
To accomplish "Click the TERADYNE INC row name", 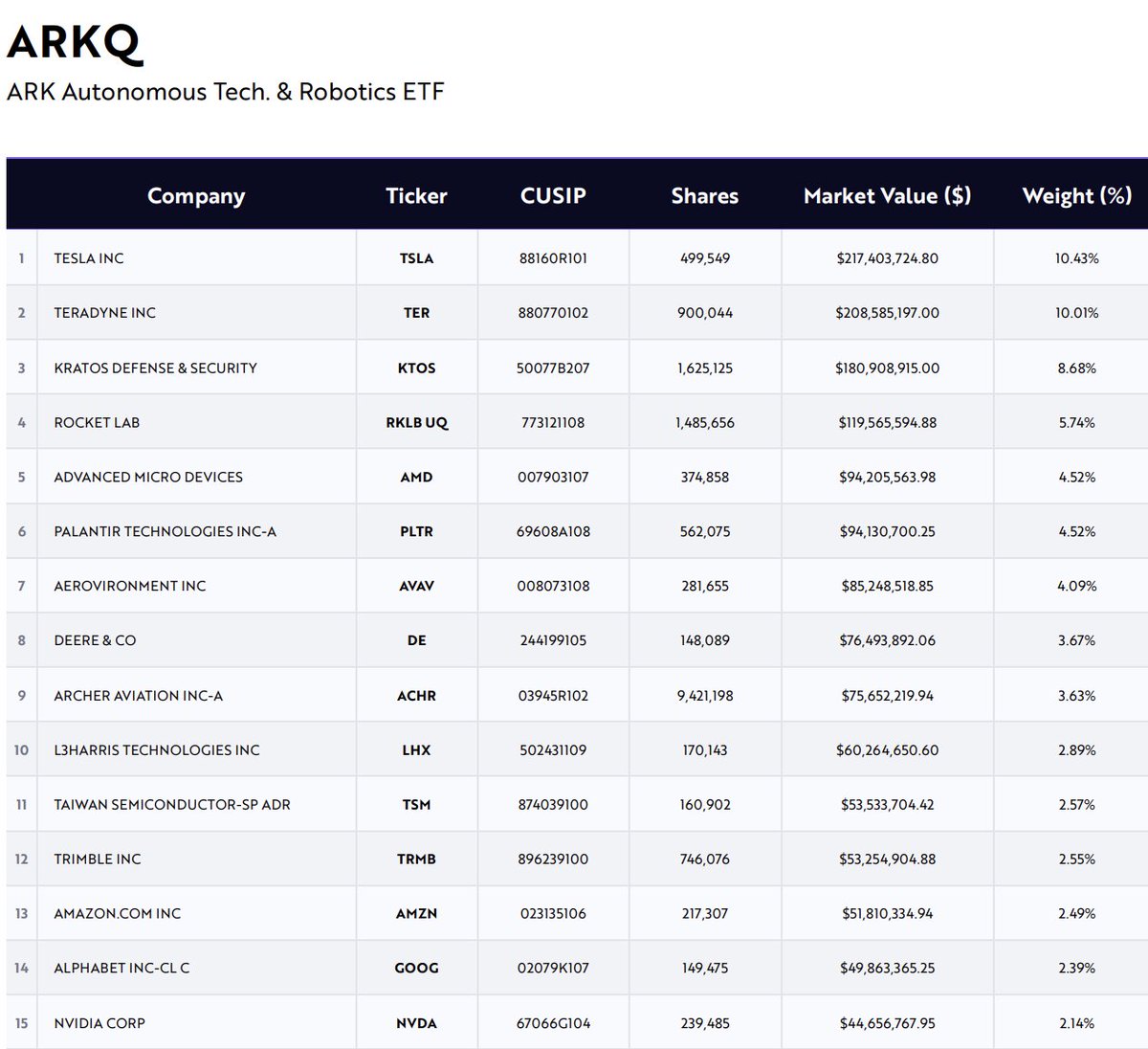I will click(x=104, y=313).
